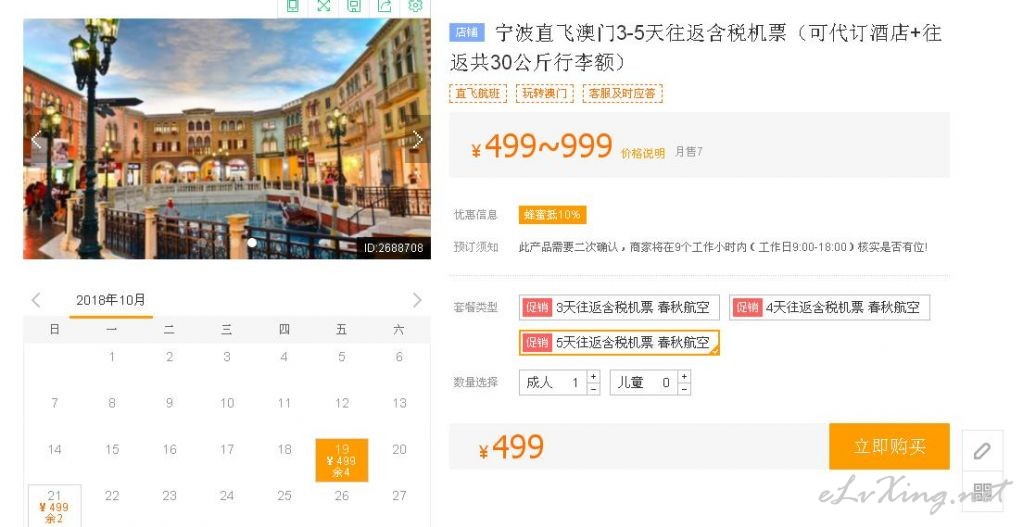The width and height of the screenshot is (1023, 527).
Task: Select 4天往返含税机票 春秋航空 package
Action: 829,307
